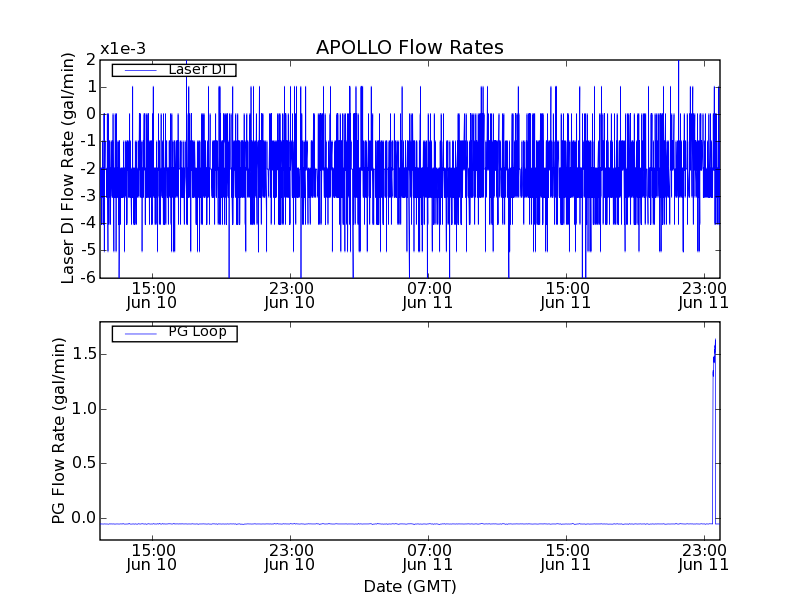Click '15:00 Jun 10' below the Laser DI plot

coord(152,295)
